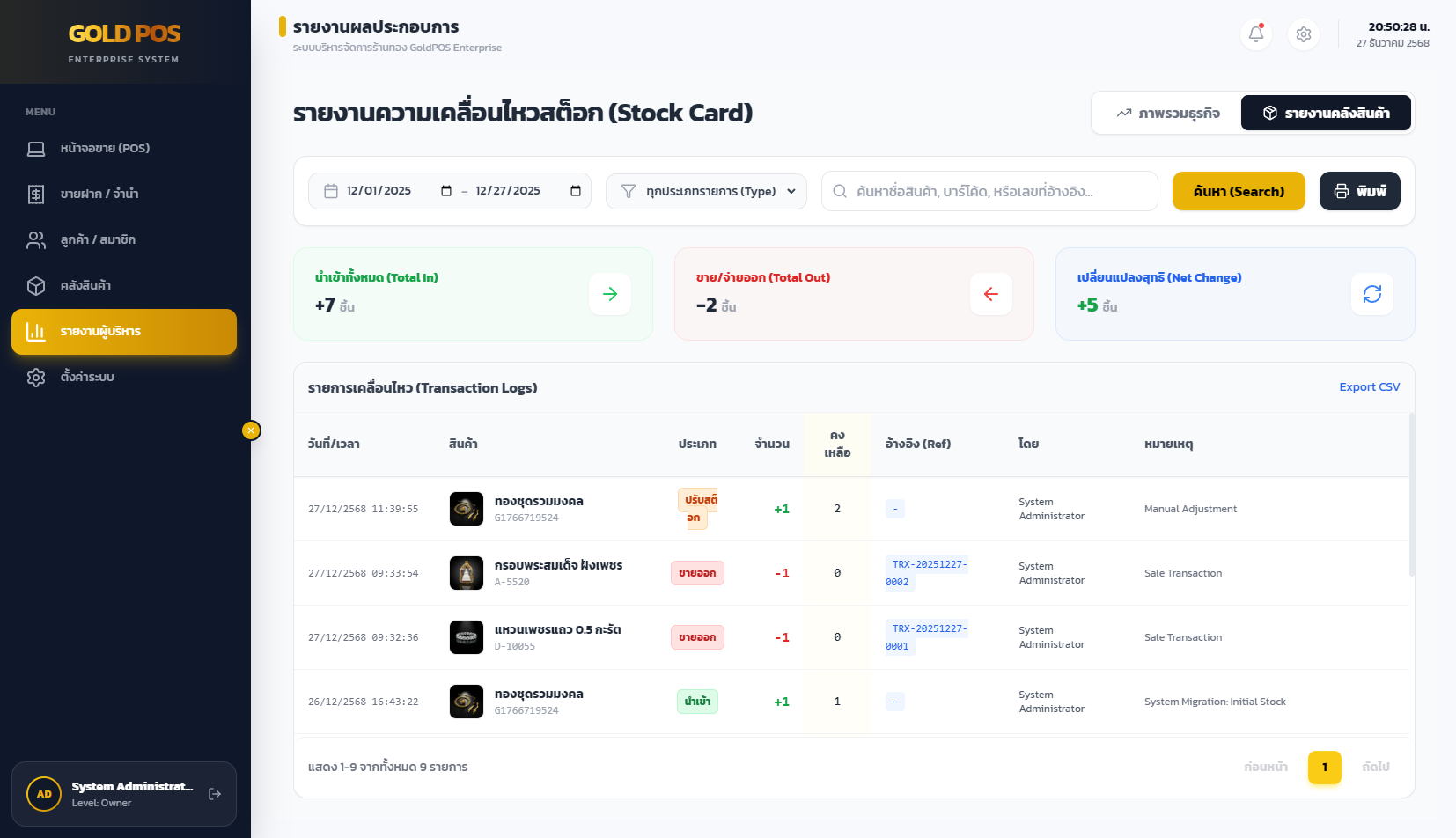The image size is (1456, 838).
Task: Open the end date 12/27/2025 calendar picker
Action: 576,190
